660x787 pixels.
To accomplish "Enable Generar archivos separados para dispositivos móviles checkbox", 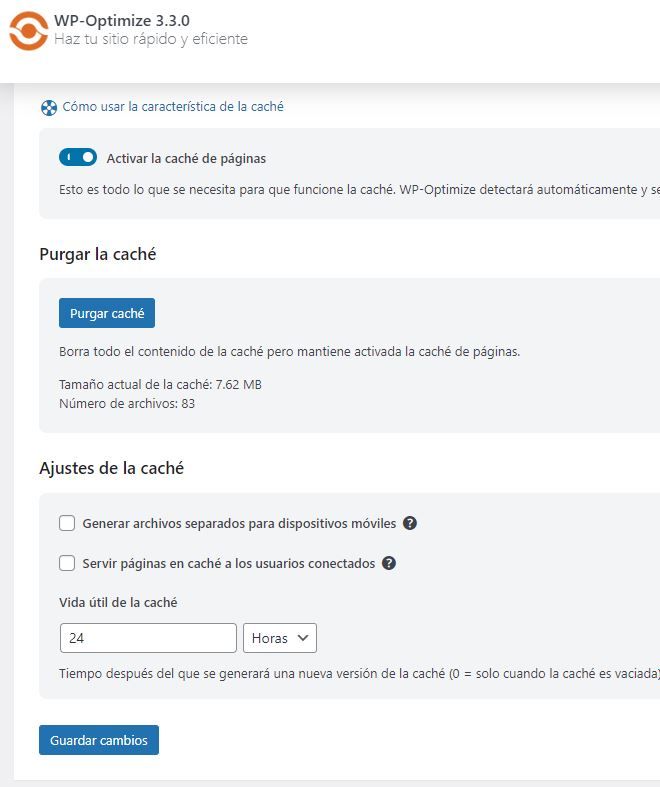I will pyautogui.click(x=67, y=523).
